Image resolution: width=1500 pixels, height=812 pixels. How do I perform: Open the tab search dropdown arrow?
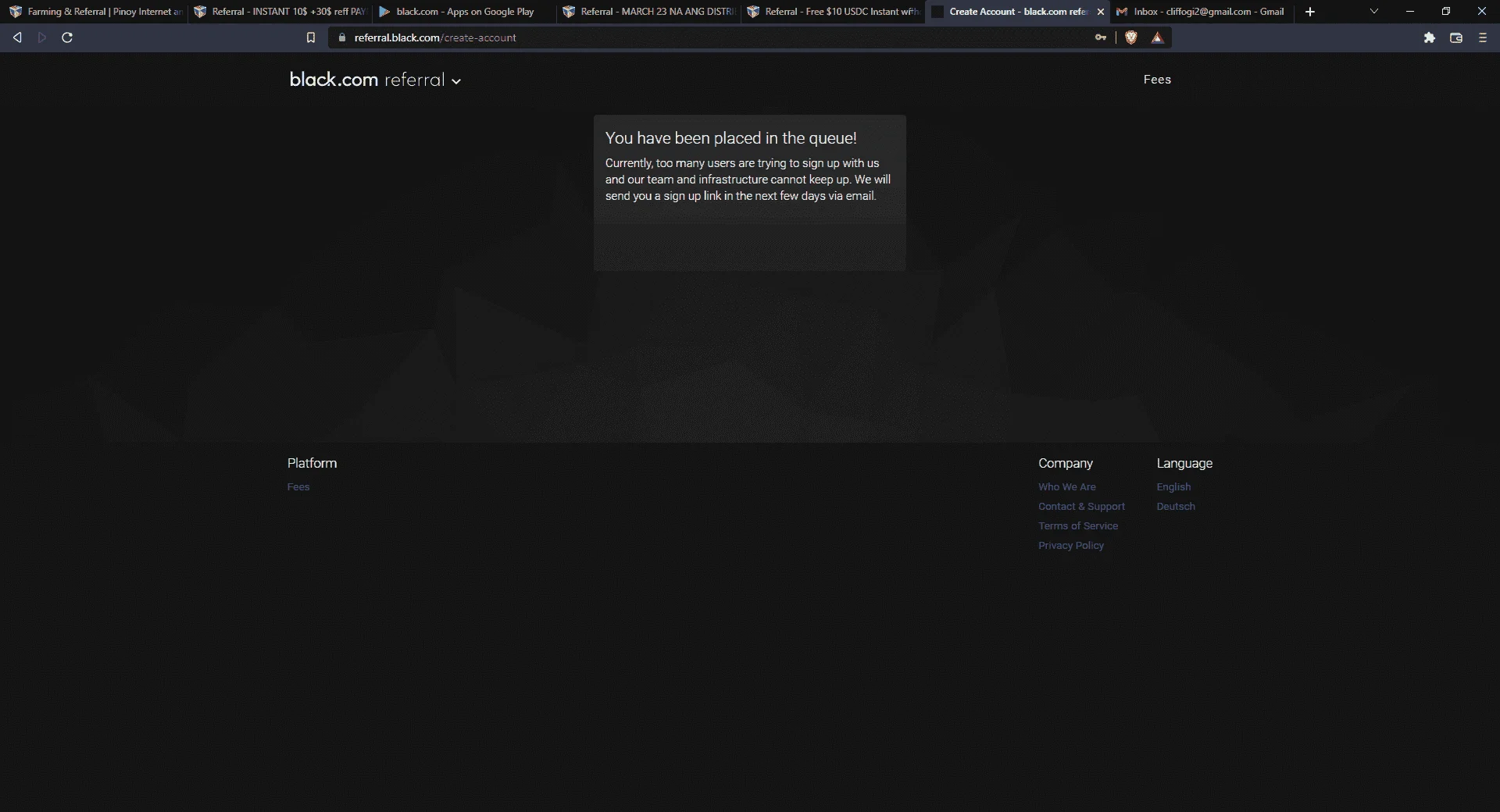[1374, 12]
